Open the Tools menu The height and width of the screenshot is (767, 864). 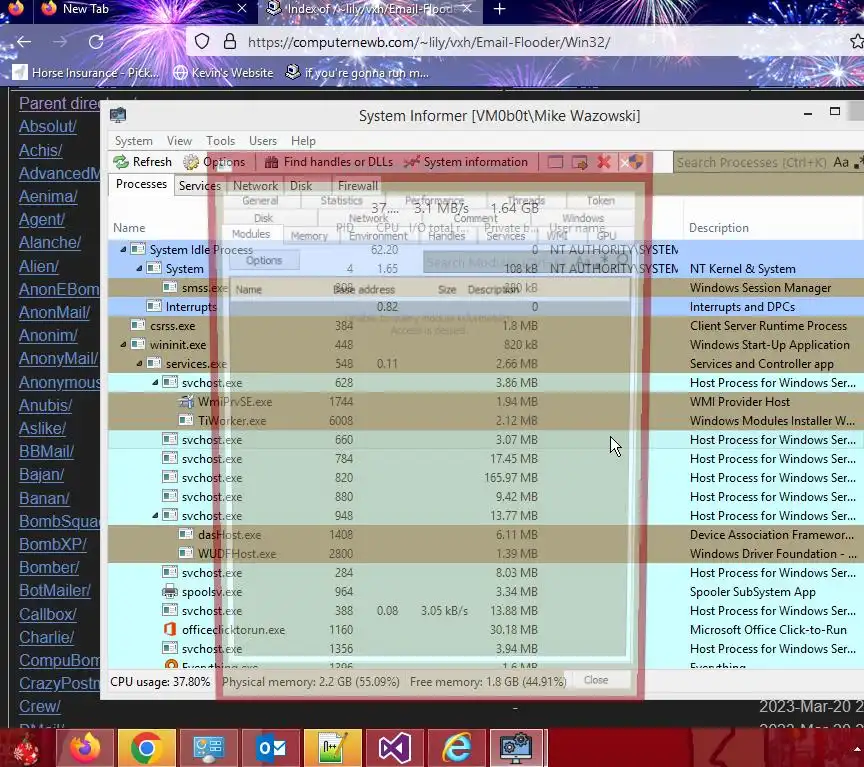point(220,141)
